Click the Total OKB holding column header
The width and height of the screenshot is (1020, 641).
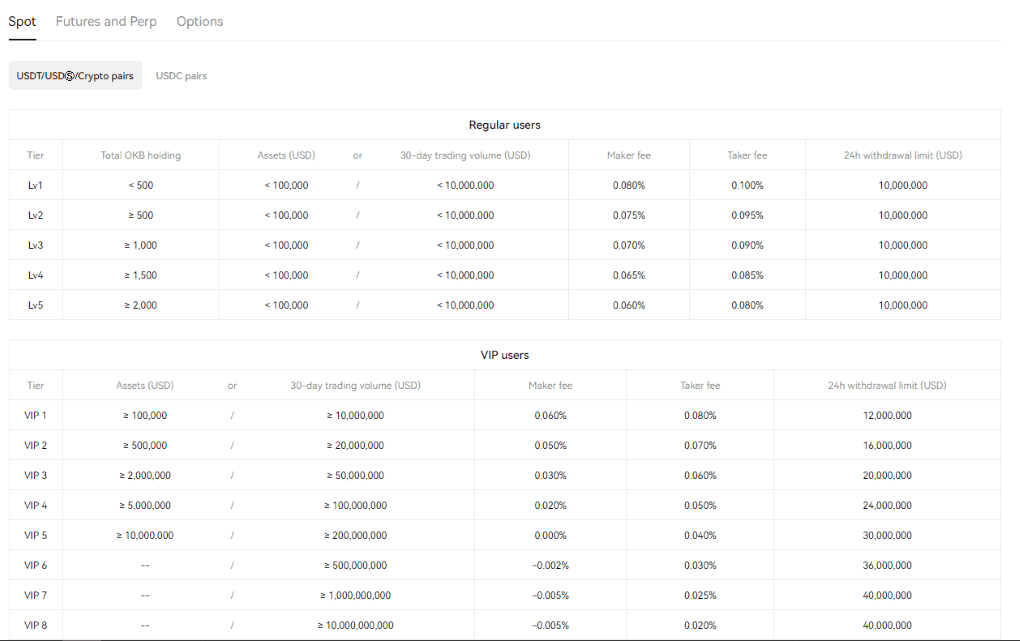coord(140,155)
